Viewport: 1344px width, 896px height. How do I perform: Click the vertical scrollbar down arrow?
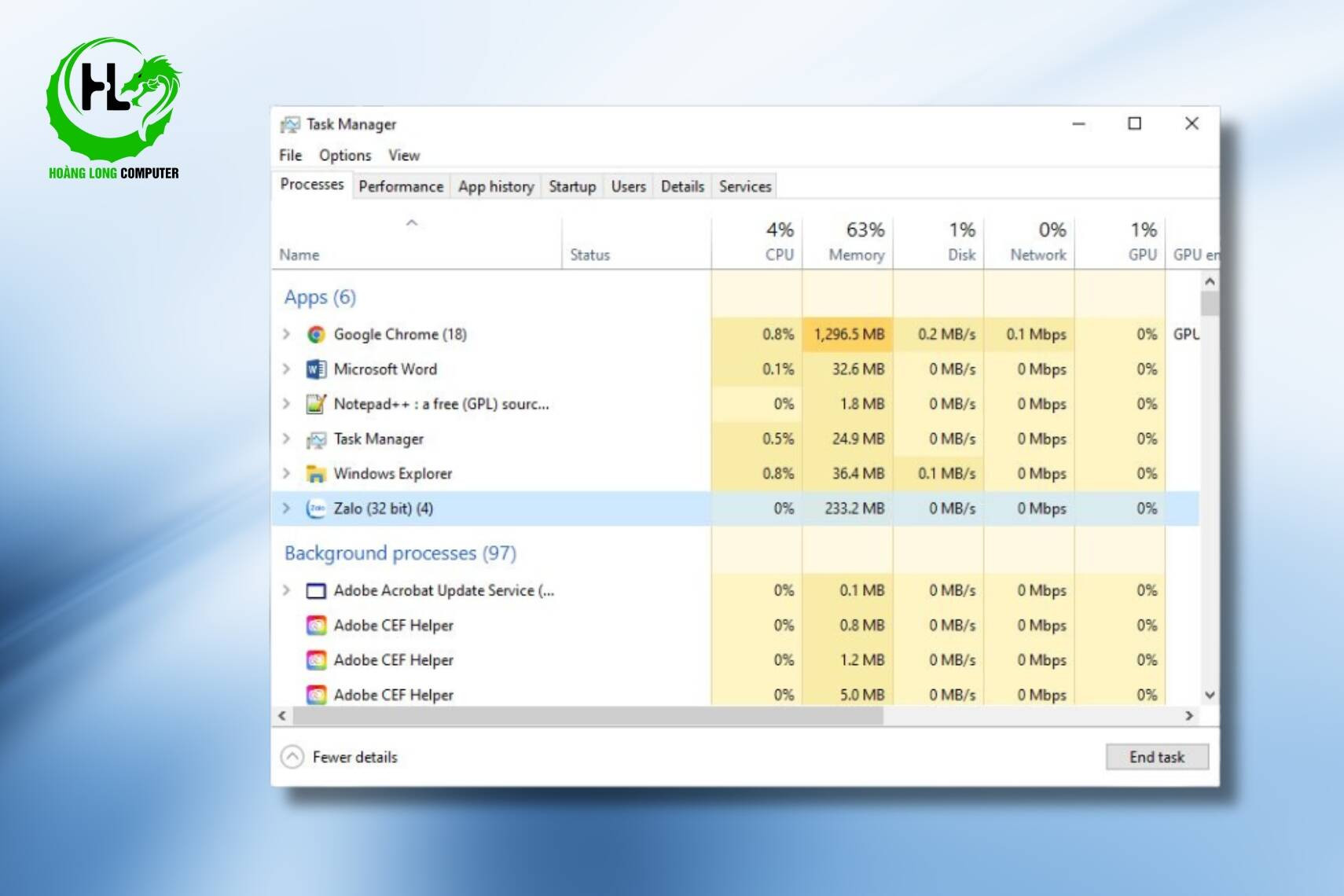tap(1210, 695)
